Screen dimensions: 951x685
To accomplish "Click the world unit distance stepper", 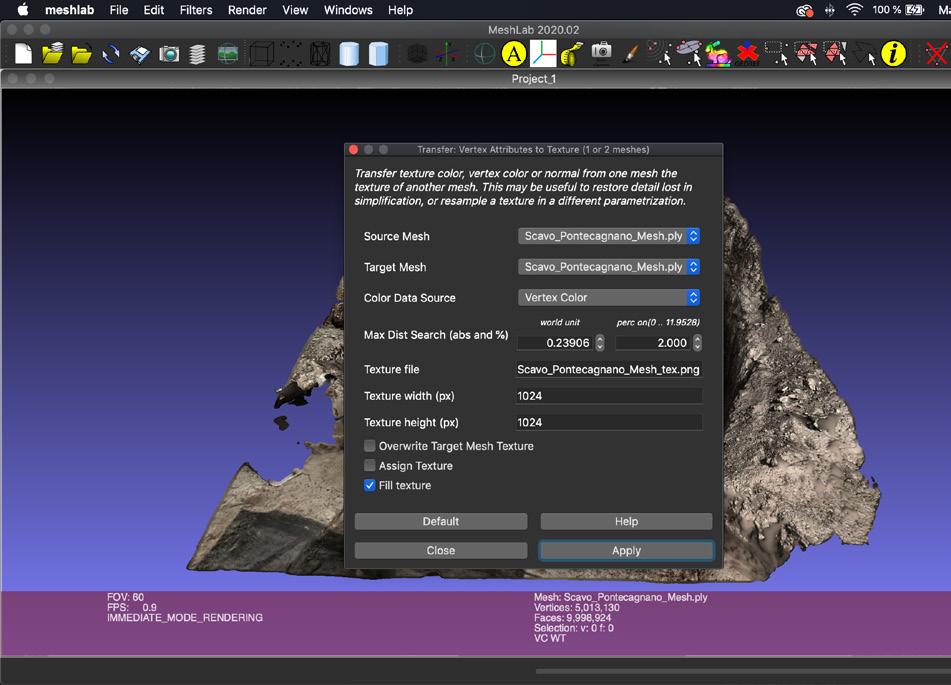I will tap(600, 343).
